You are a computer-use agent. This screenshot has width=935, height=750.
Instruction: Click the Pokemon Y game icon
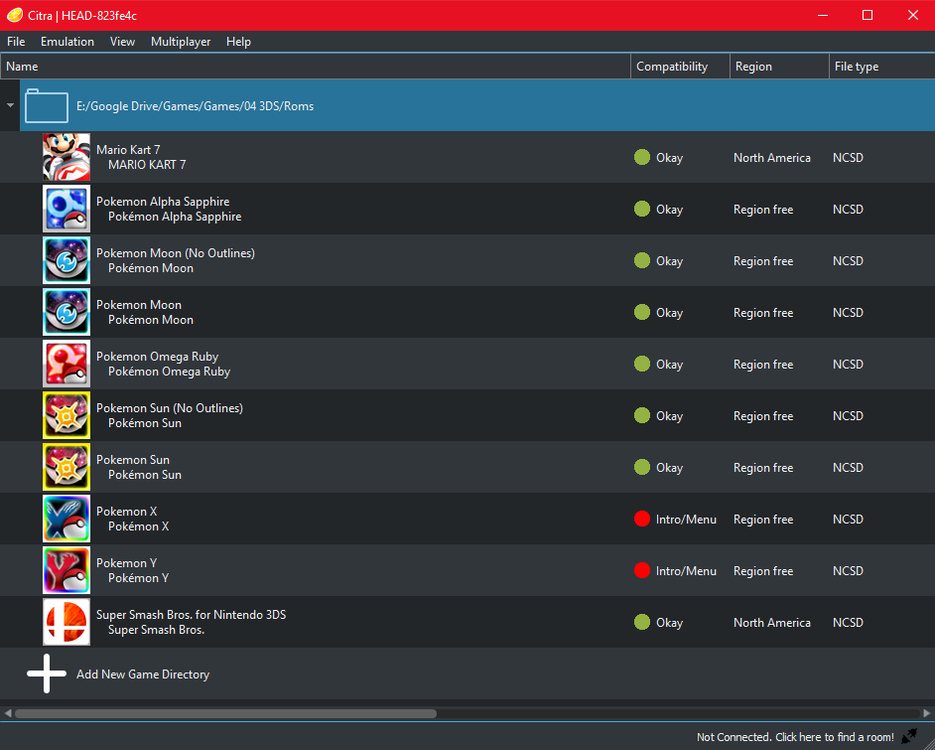(66, 571)
